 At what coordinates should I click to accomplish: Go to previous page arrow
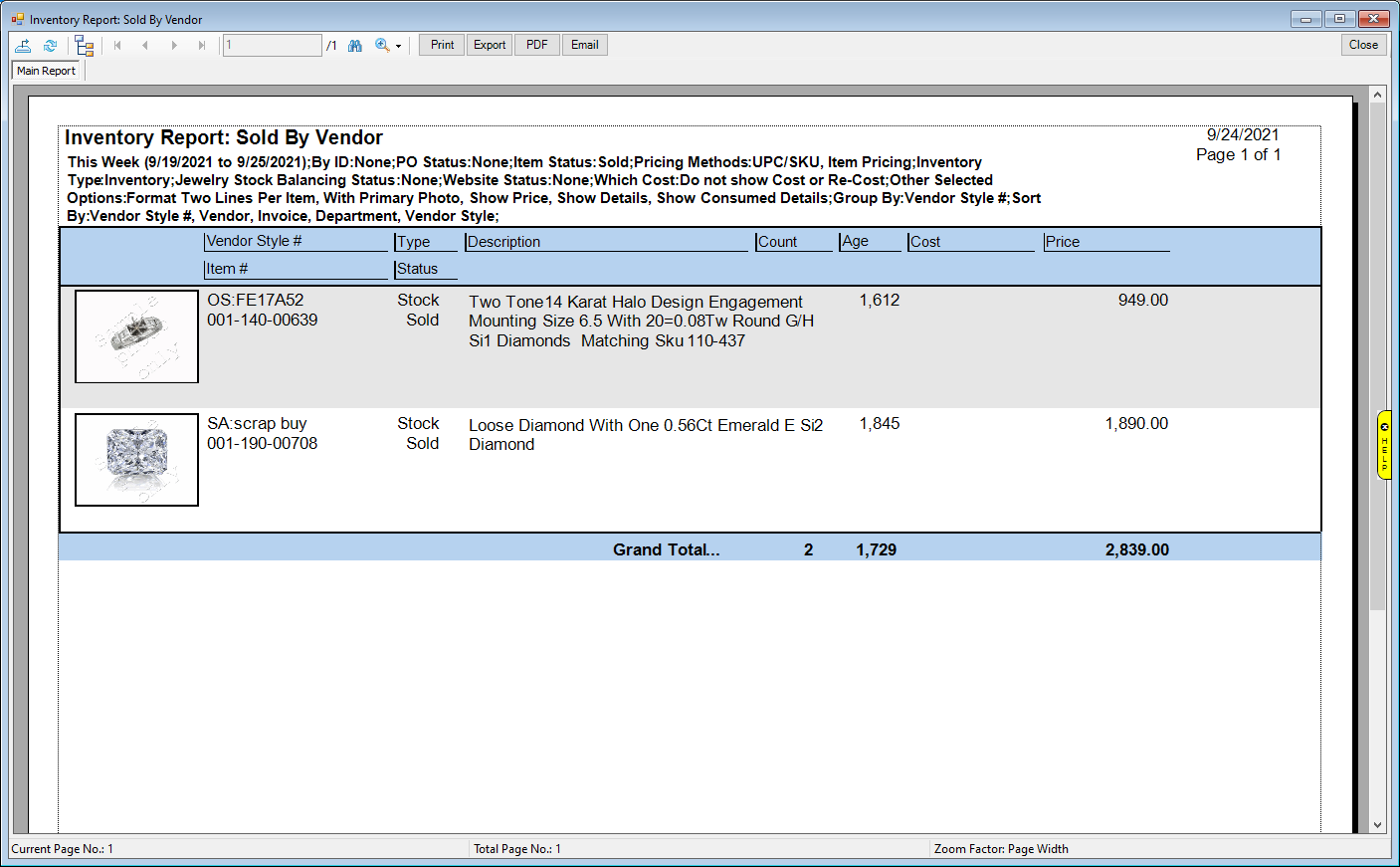click(x=145, y=46)
